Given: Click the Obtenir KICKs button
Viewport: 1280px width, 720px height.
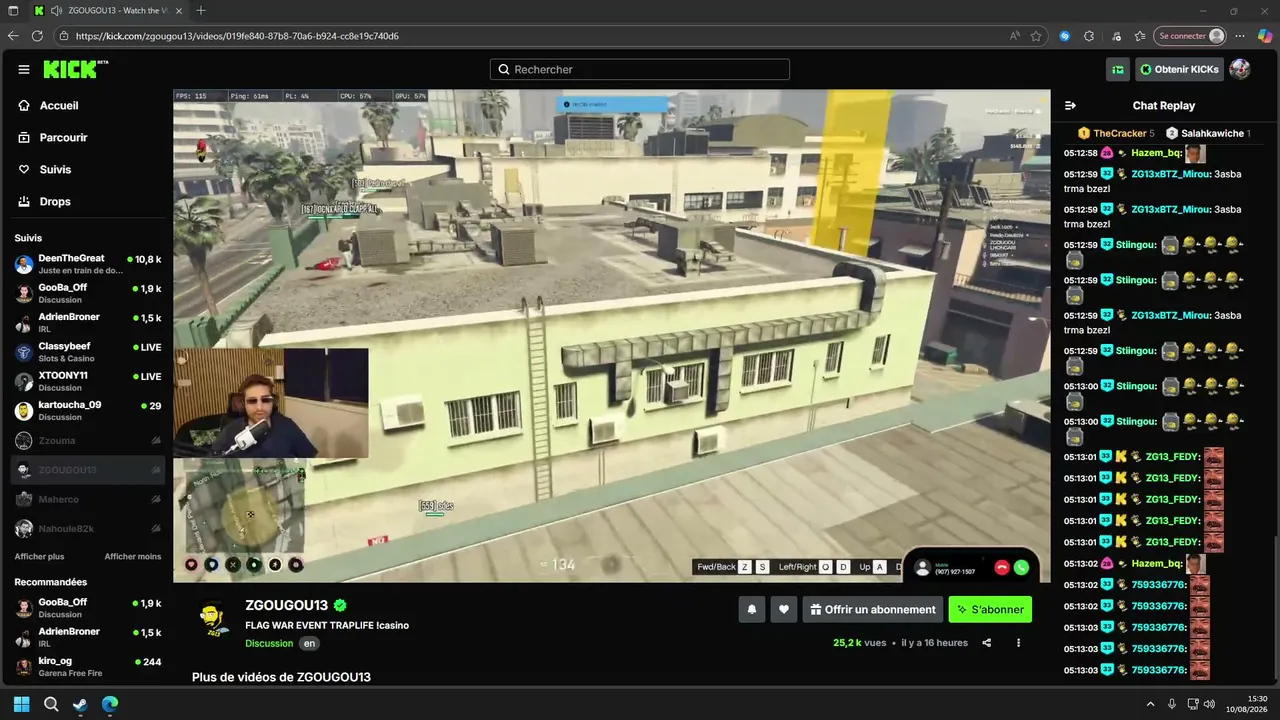Looking at the screenshot, I should (1179, 69).
